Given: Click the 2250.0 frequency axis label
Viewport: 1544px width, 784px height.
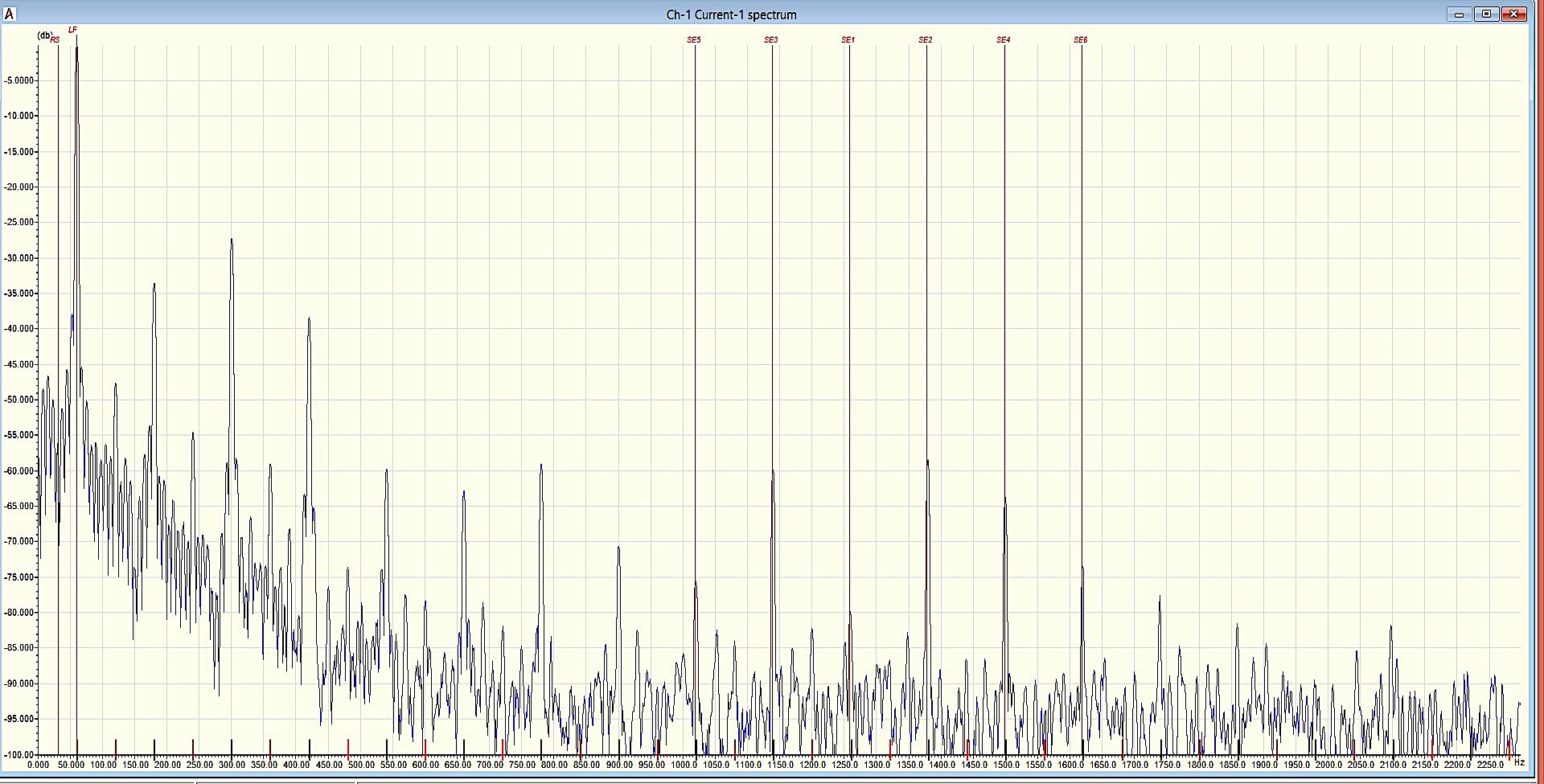Looking at the screenshot, I should [x=1489, y=765].
